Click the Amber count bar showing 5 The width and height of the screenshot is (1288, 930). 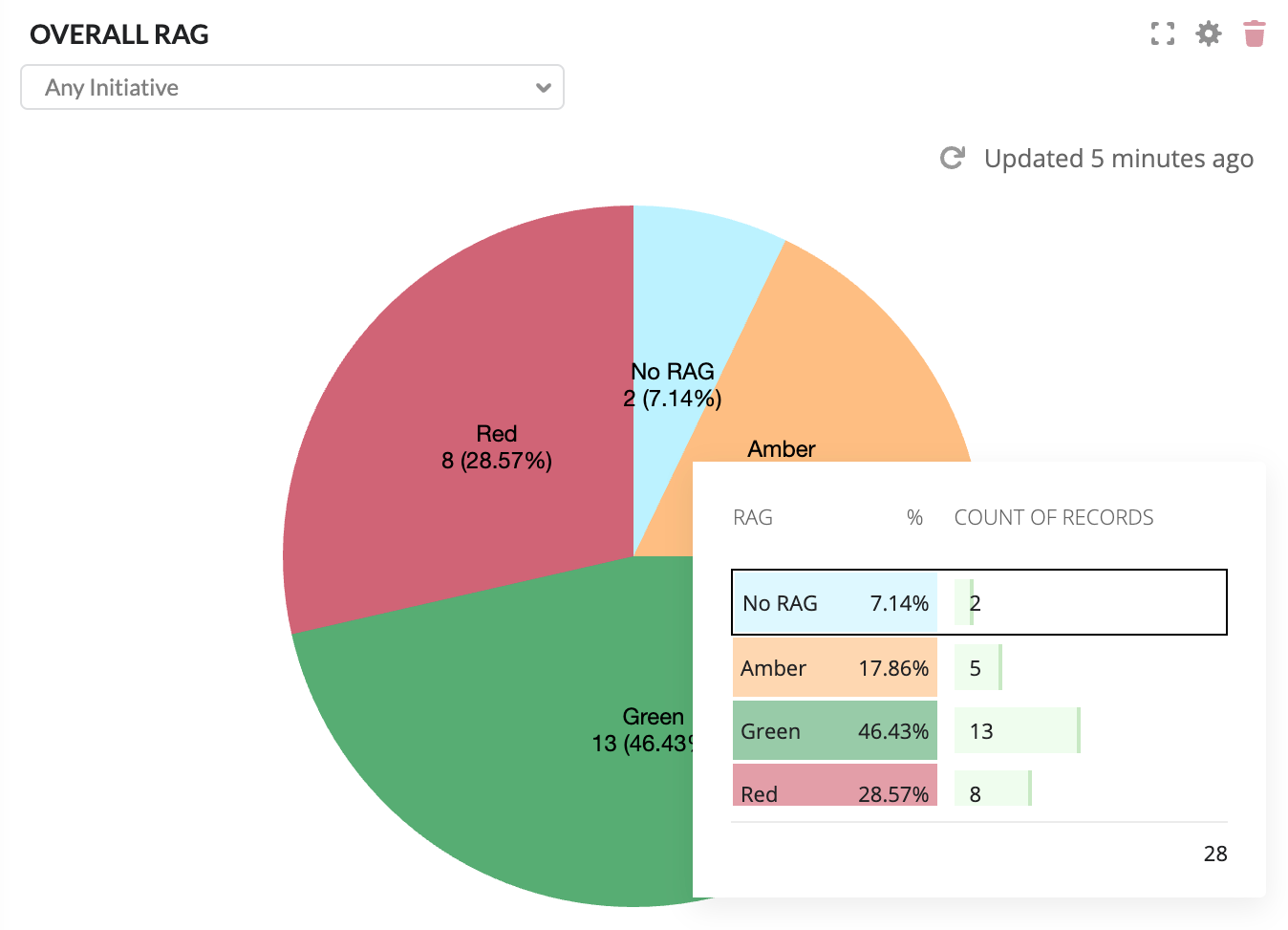[978, 667]
